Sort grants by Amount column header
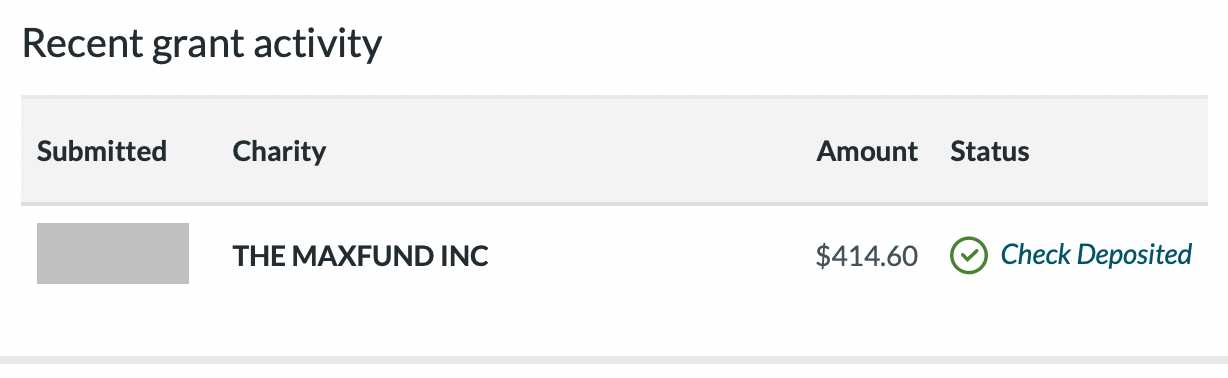Screen dimensions: 1228x378 (867, 152)
